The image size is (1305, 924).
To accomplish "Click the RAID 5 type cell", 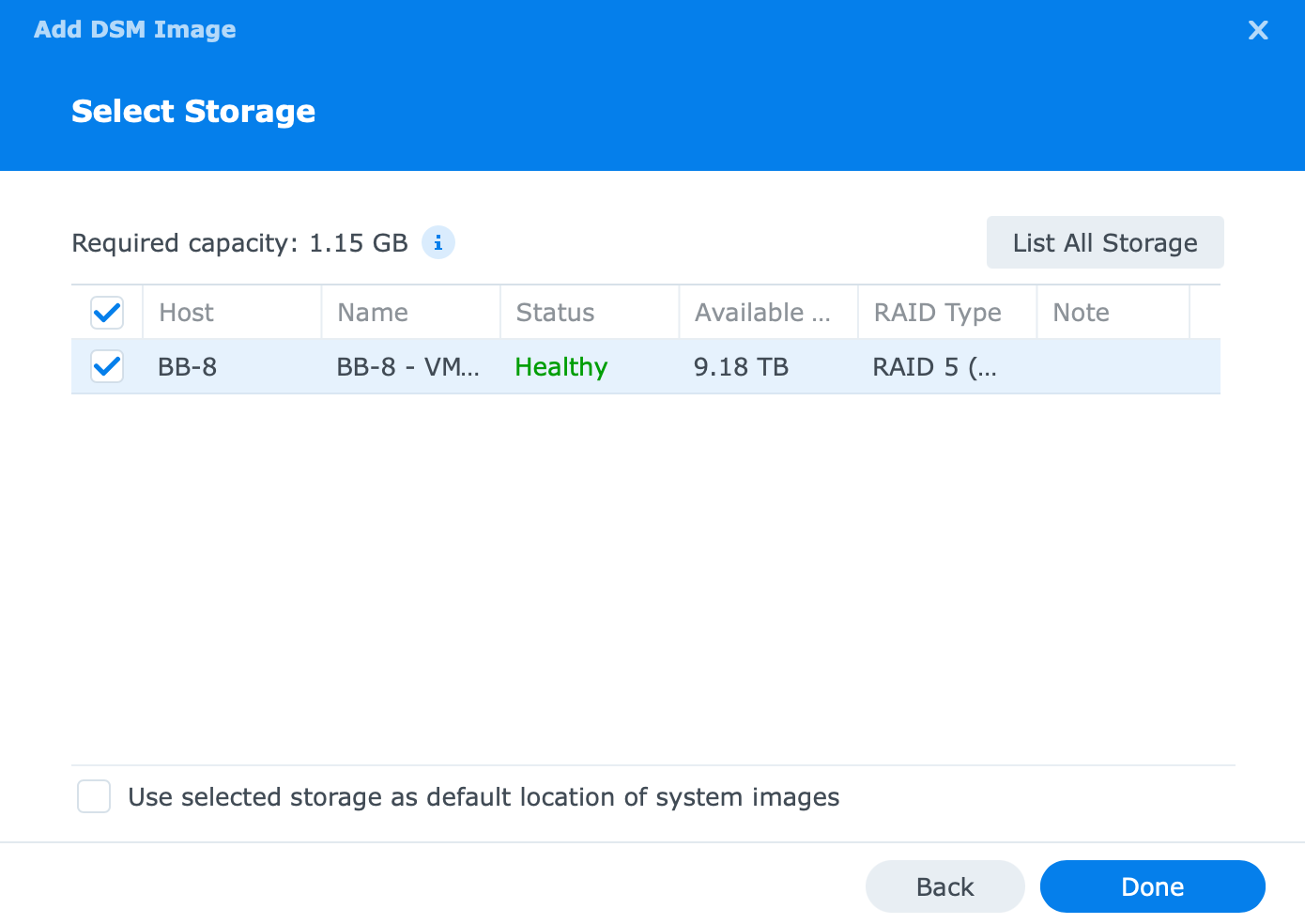I will (x=934, y=367).
